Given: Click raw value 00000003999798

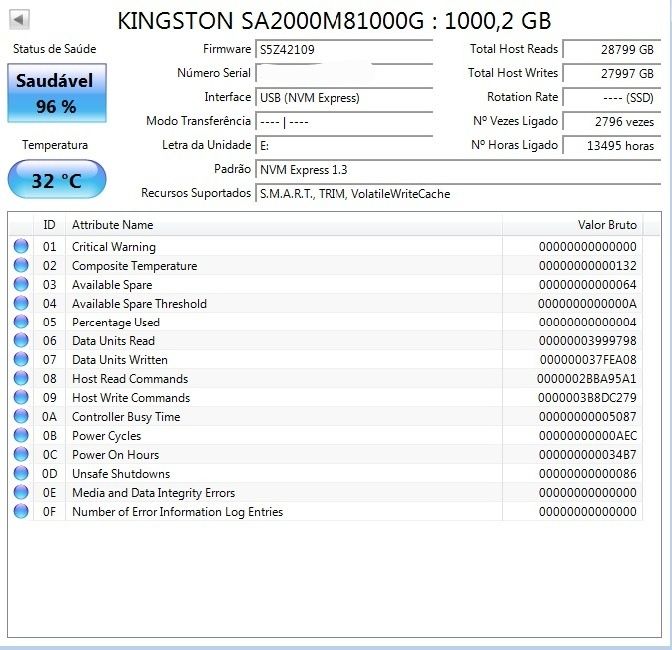Looking at the screenshot, I should tap(588, 341).
